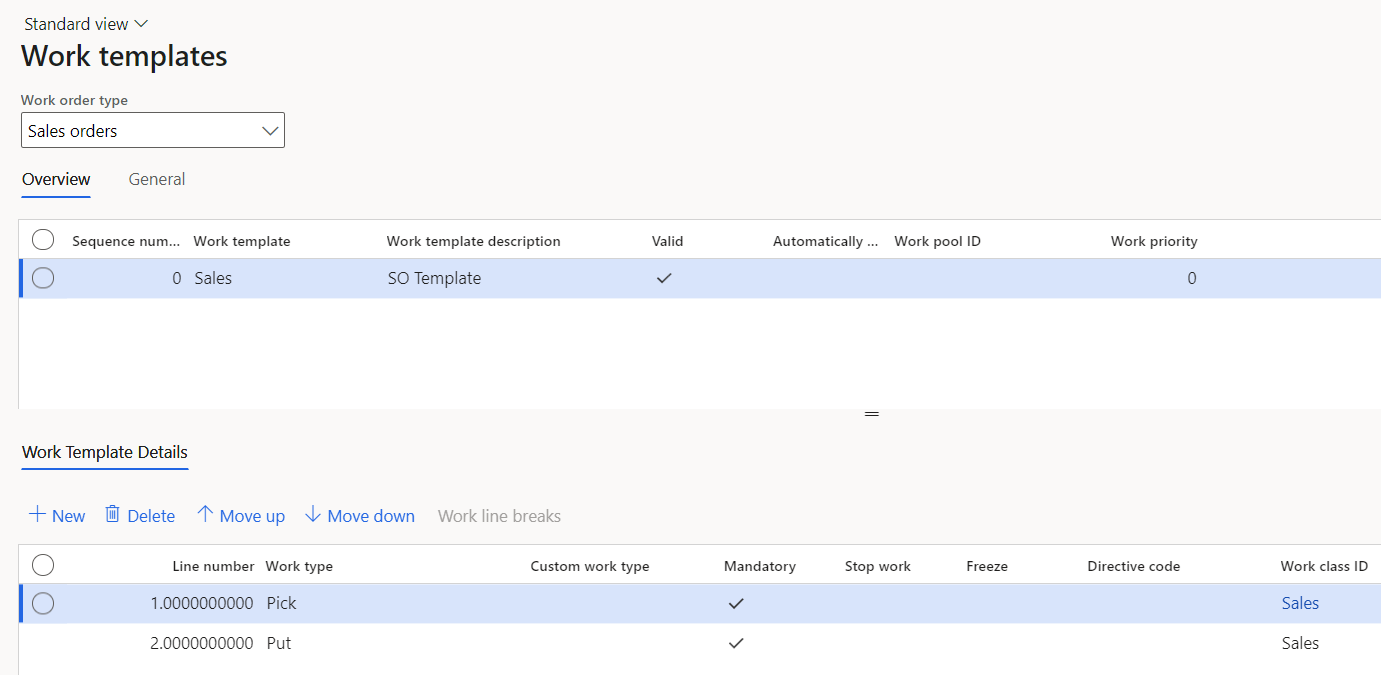Click the Mandatory checkmark for Put line
The width and height of the screenshot is (1381, 675).
point(736,644)
